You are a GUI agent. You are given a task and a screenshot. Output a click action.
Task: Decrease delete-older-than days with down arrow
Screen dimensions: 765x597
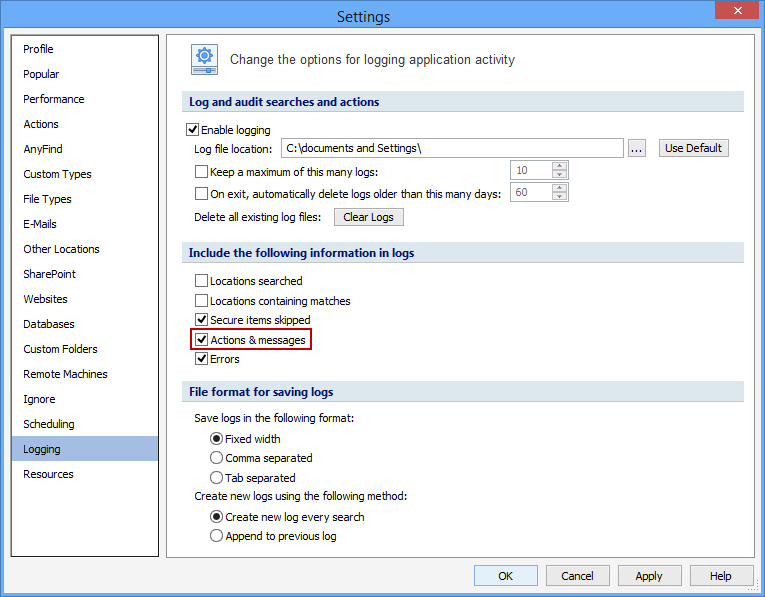(x=559, y=197)
